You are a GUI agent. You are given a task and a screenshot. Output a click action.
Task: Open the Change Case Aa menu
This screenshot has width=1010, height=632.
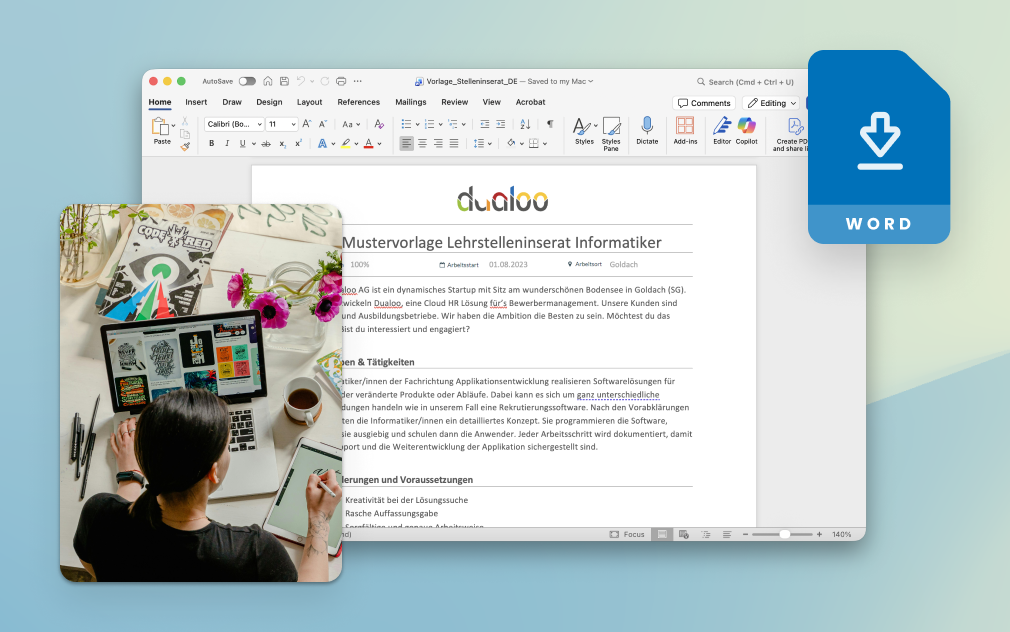pos(351,124)
